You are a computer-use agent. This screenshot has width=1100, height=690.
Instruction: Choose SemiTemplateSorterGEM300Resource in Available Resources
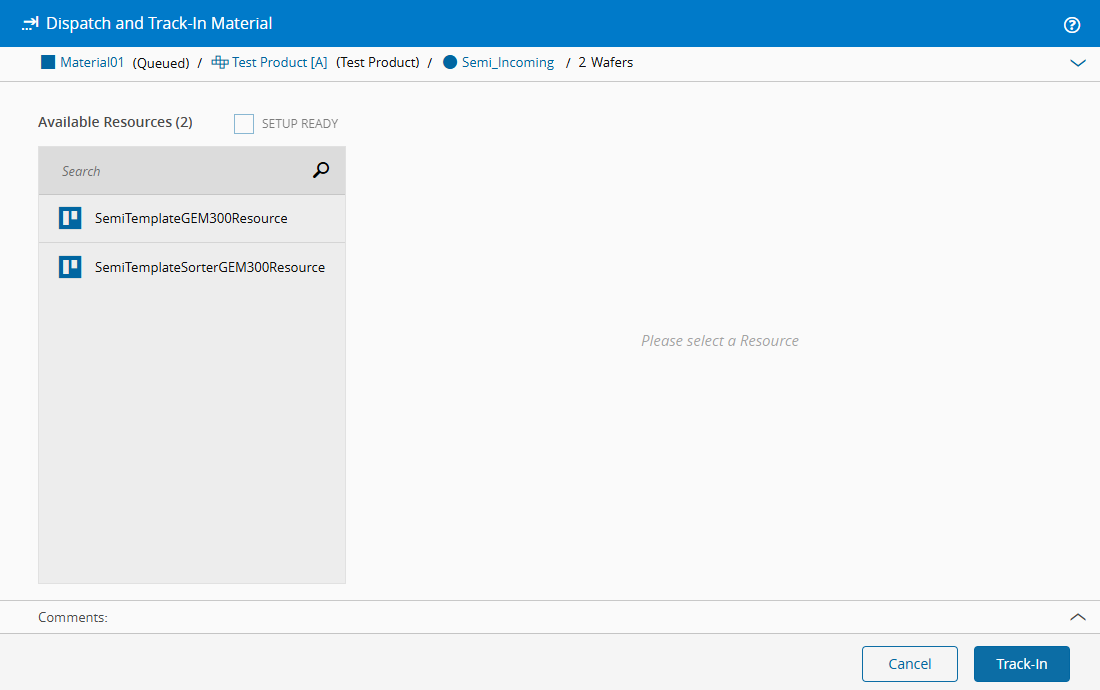click(x=210, y=267)
